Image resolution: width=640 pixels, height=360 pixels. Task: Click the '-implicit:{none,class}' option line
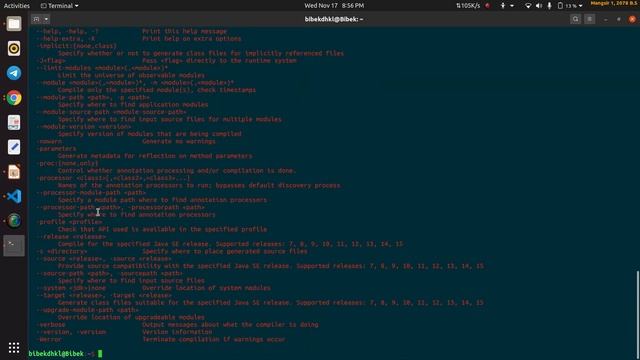77,46
